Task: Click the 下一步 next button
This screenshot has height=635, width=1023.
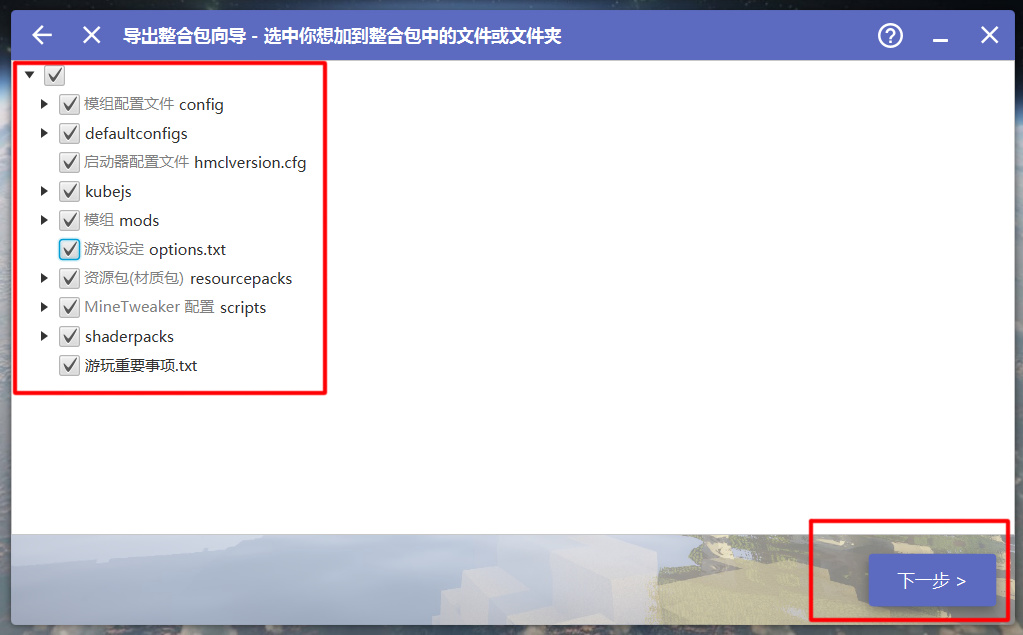Action: (932, 580)
